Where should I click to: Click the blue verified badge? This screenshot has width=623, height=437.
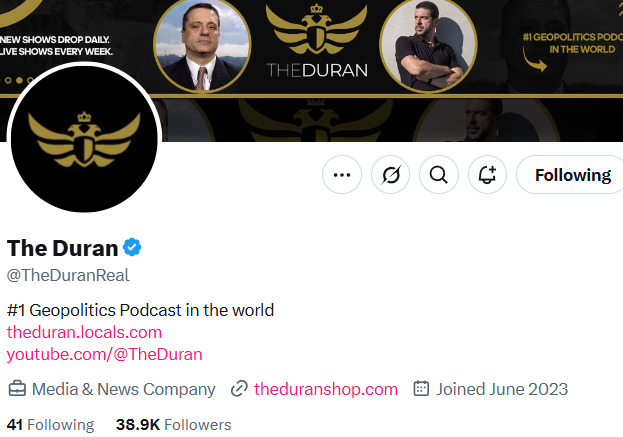click(x=131, y=247)
